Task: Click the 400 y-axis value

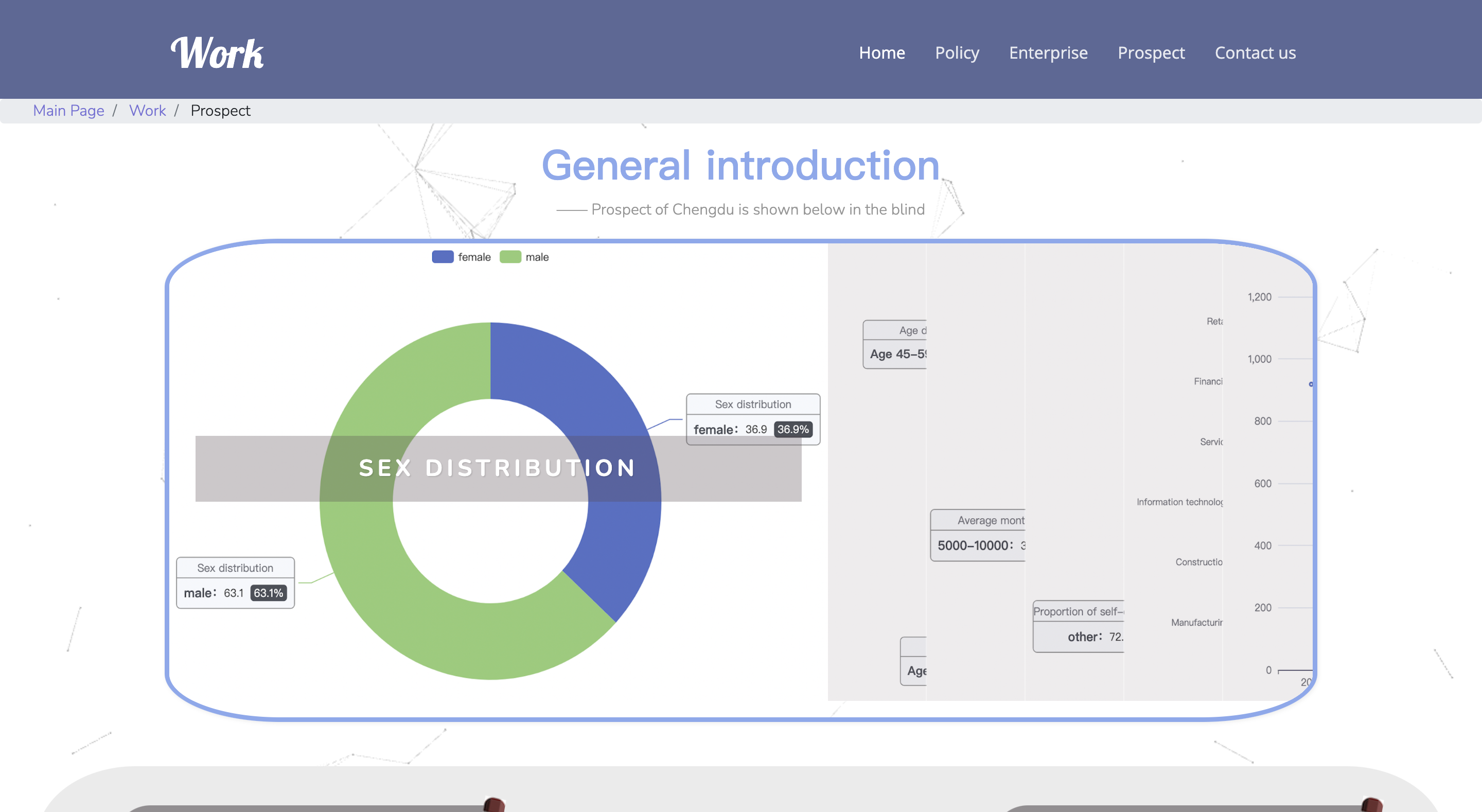Action: pyautogui.click(x=1263, y=545)
